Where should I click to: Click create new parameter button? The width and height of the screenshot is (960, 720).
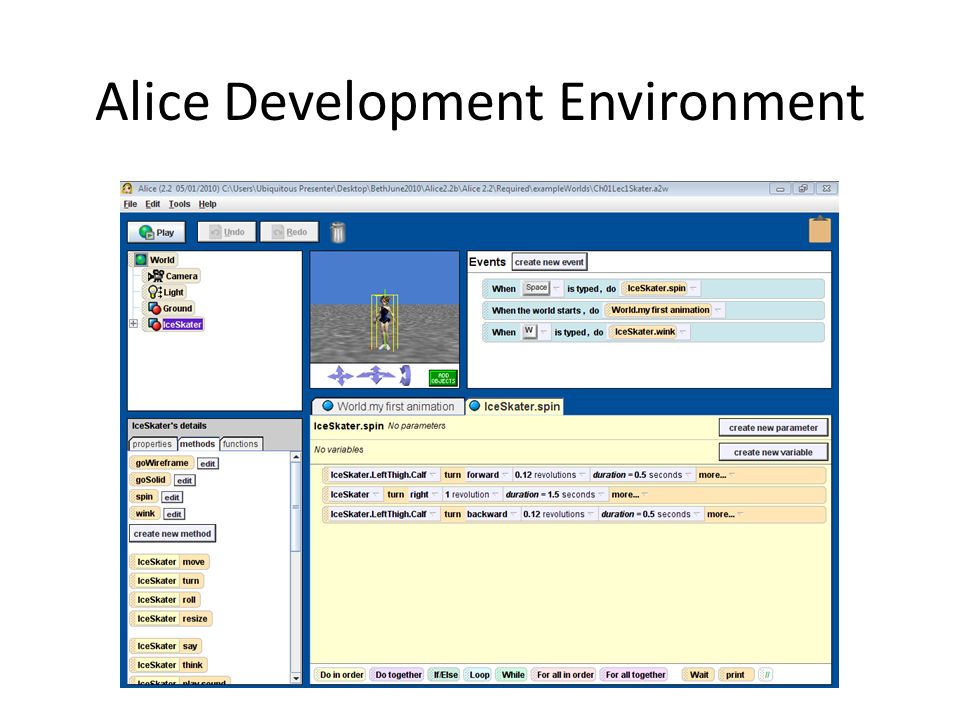tap(773, 427)
